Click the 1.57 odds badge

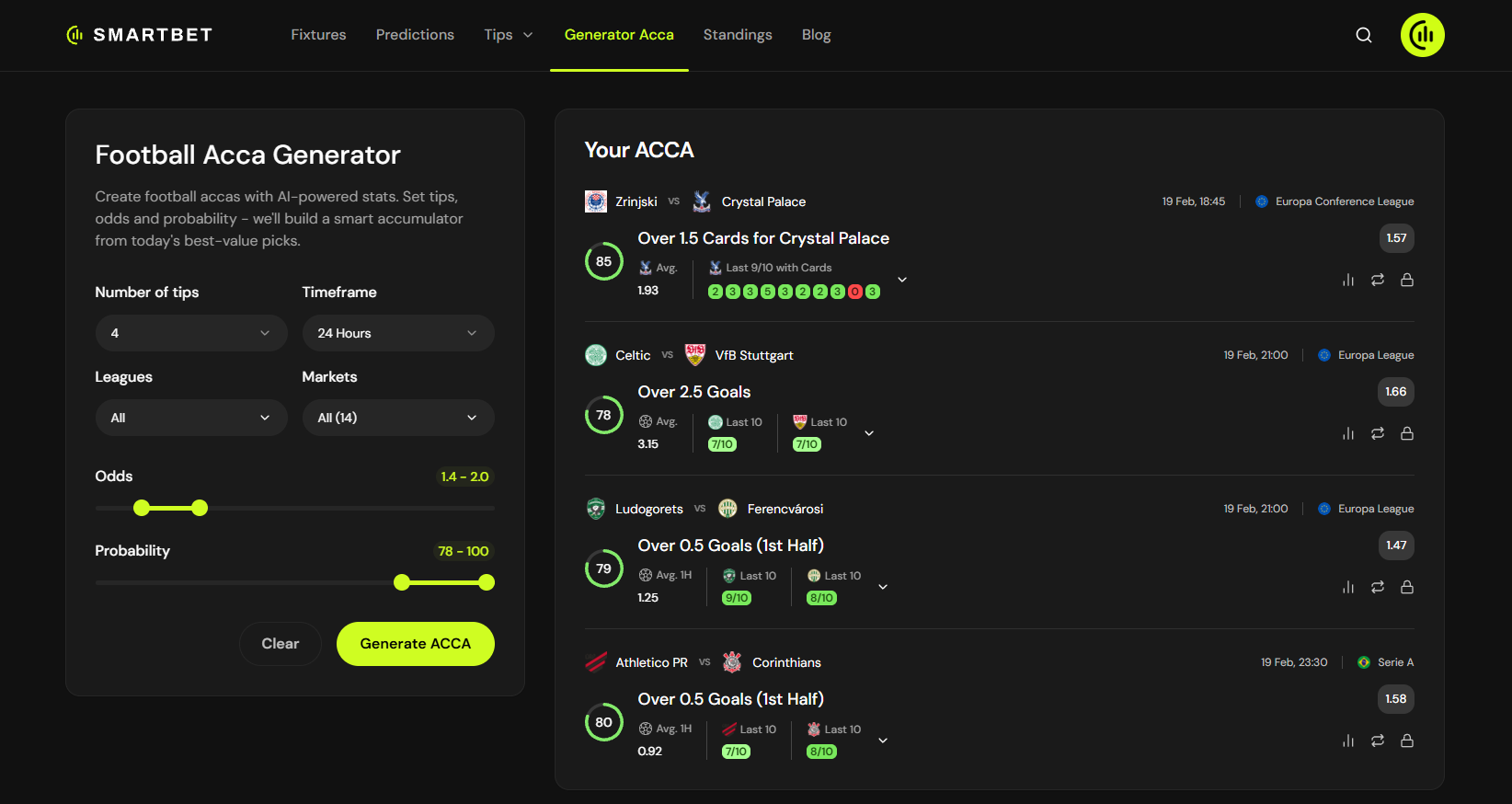1396,238
